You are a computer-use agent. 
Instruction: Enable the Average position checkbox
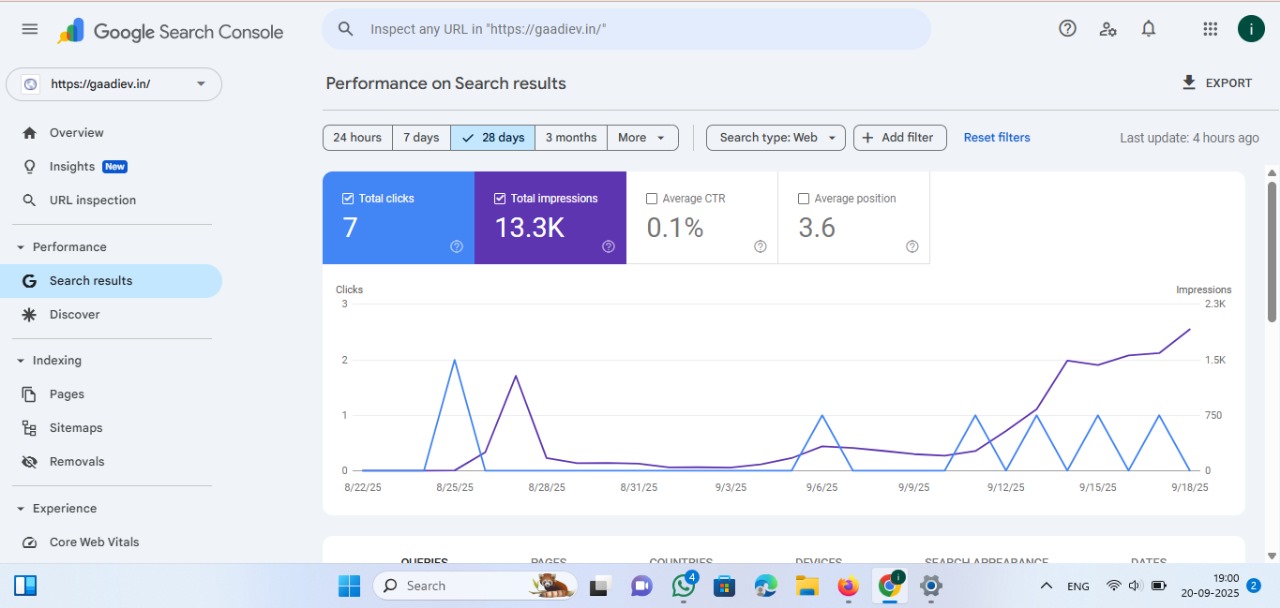pos(803,199)
